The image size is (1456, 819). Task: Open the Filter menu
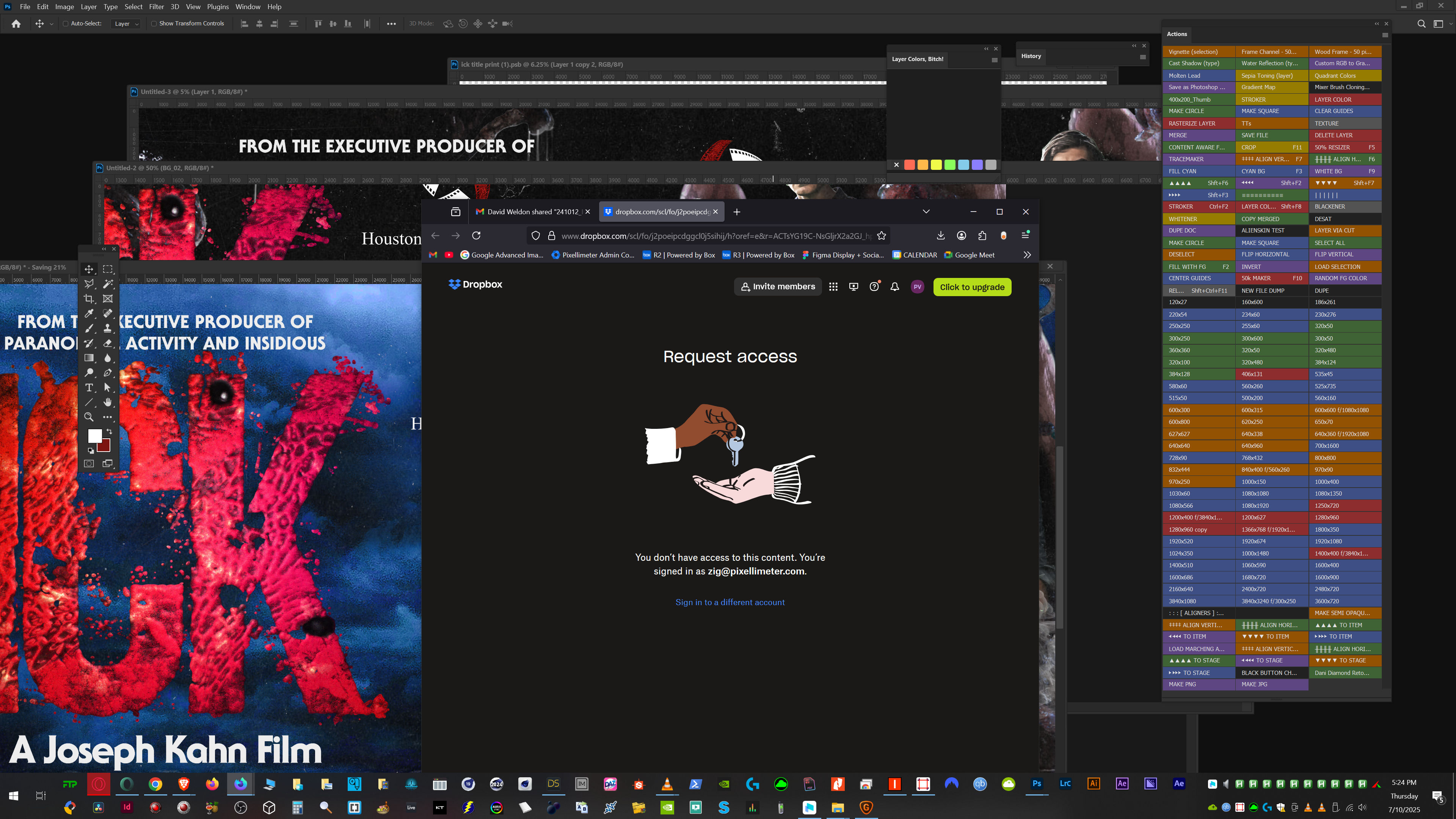point(157,7)
